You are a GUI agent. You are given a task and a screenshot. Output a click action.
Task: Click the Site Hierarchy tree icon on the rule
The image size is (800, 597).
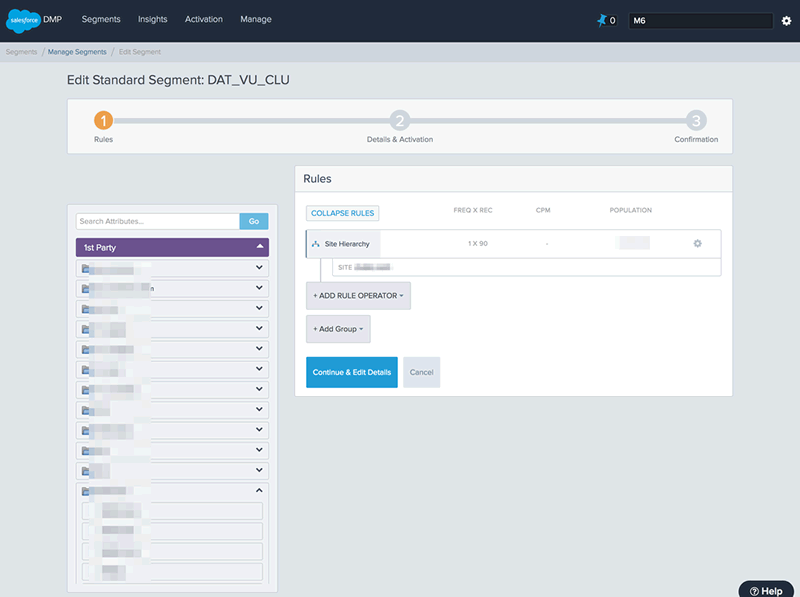click(x=315, y=243)
